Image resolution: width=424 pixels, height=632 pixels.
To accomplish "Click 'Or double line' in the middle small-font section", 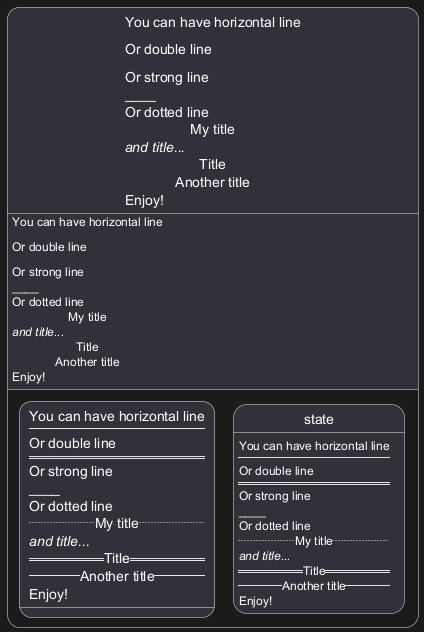I will [49, 247].
